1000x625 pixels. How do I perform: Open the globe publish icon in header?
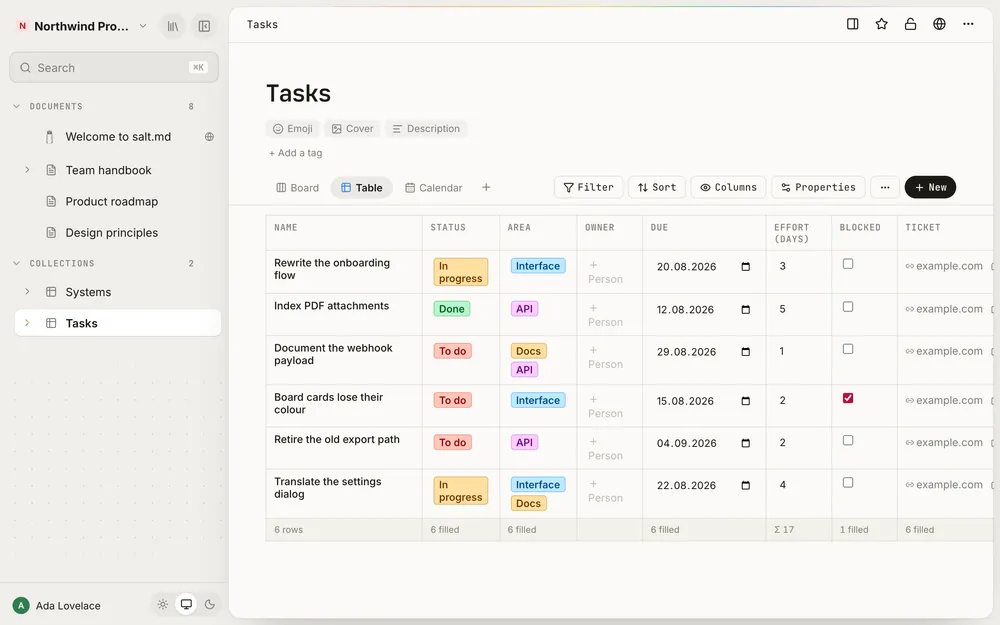point(939,24)
